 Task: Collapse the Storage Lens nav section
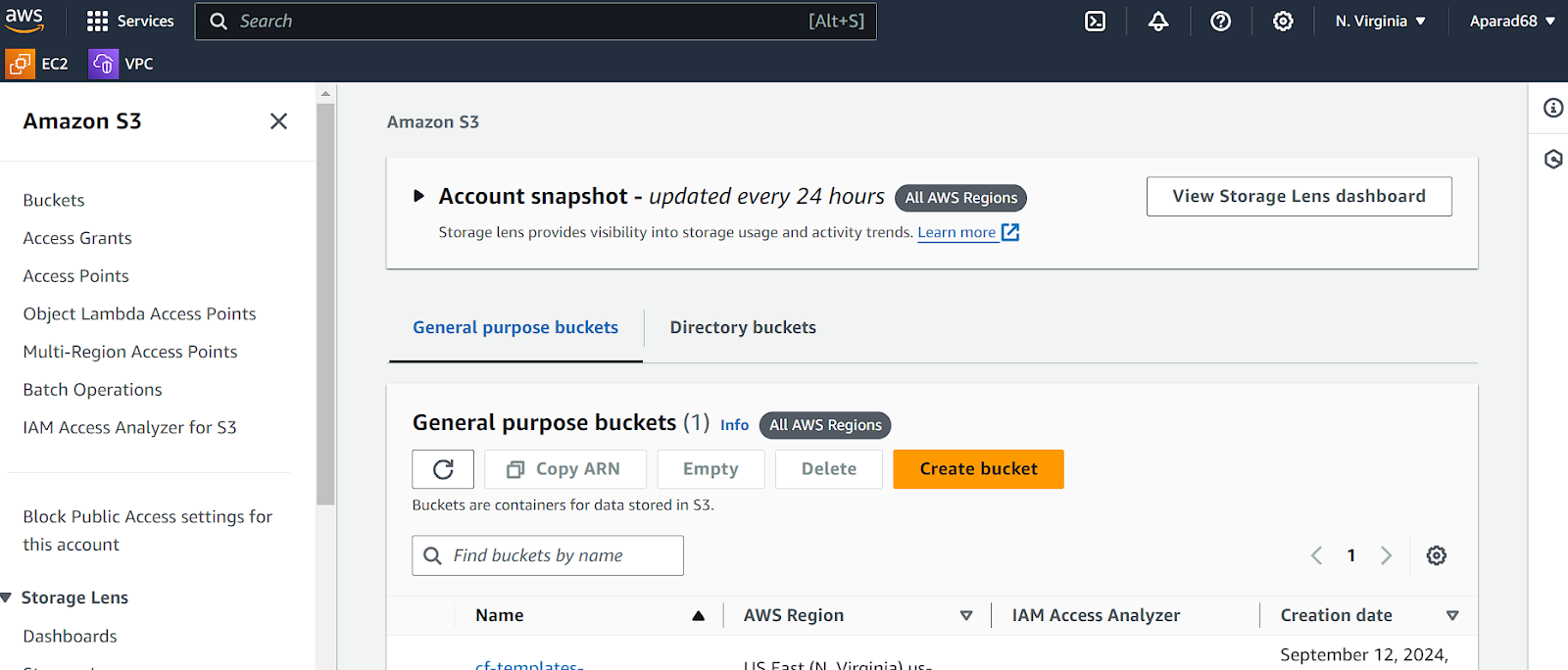[7, 598]
